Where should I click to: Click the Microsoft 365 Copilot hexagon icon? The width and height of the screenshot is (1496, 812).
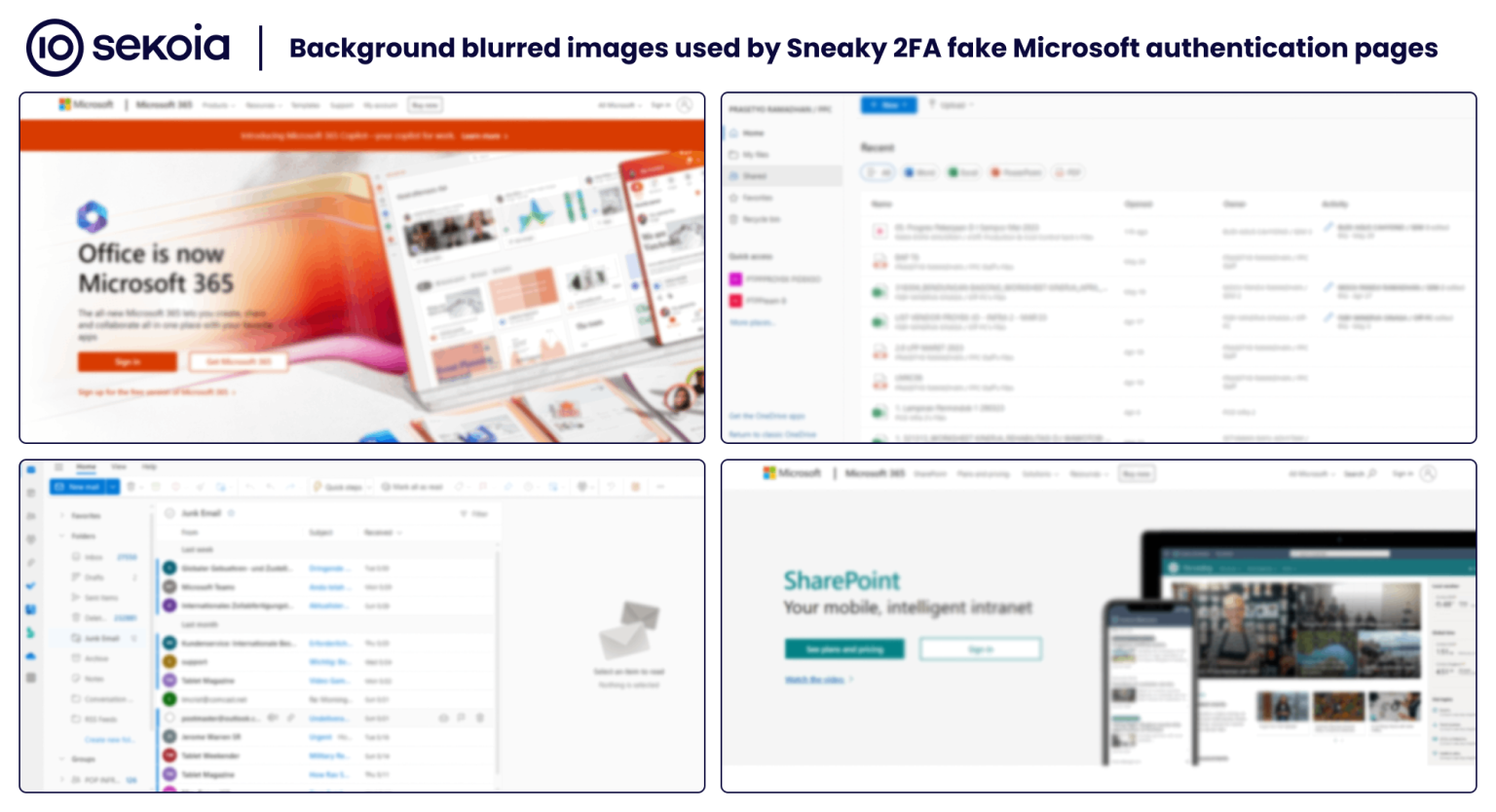(93, 216)
